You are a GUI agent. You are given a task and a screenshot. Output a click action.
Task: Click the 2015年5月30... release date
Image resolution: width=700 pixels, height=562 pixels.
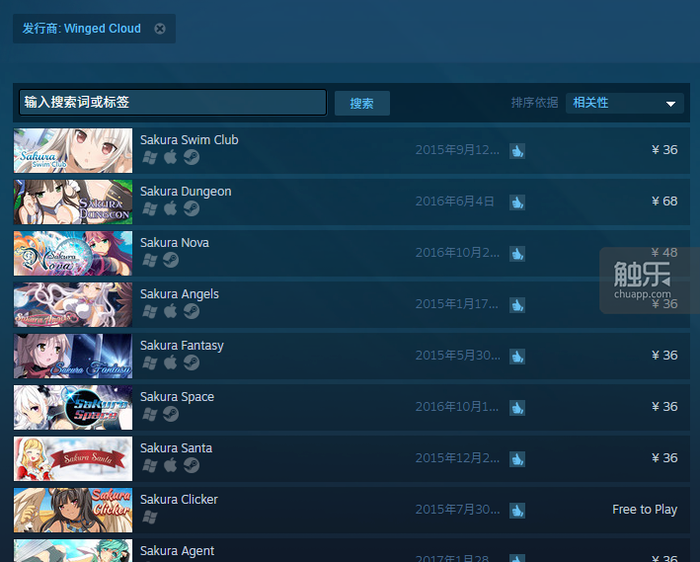click(458, 355)
